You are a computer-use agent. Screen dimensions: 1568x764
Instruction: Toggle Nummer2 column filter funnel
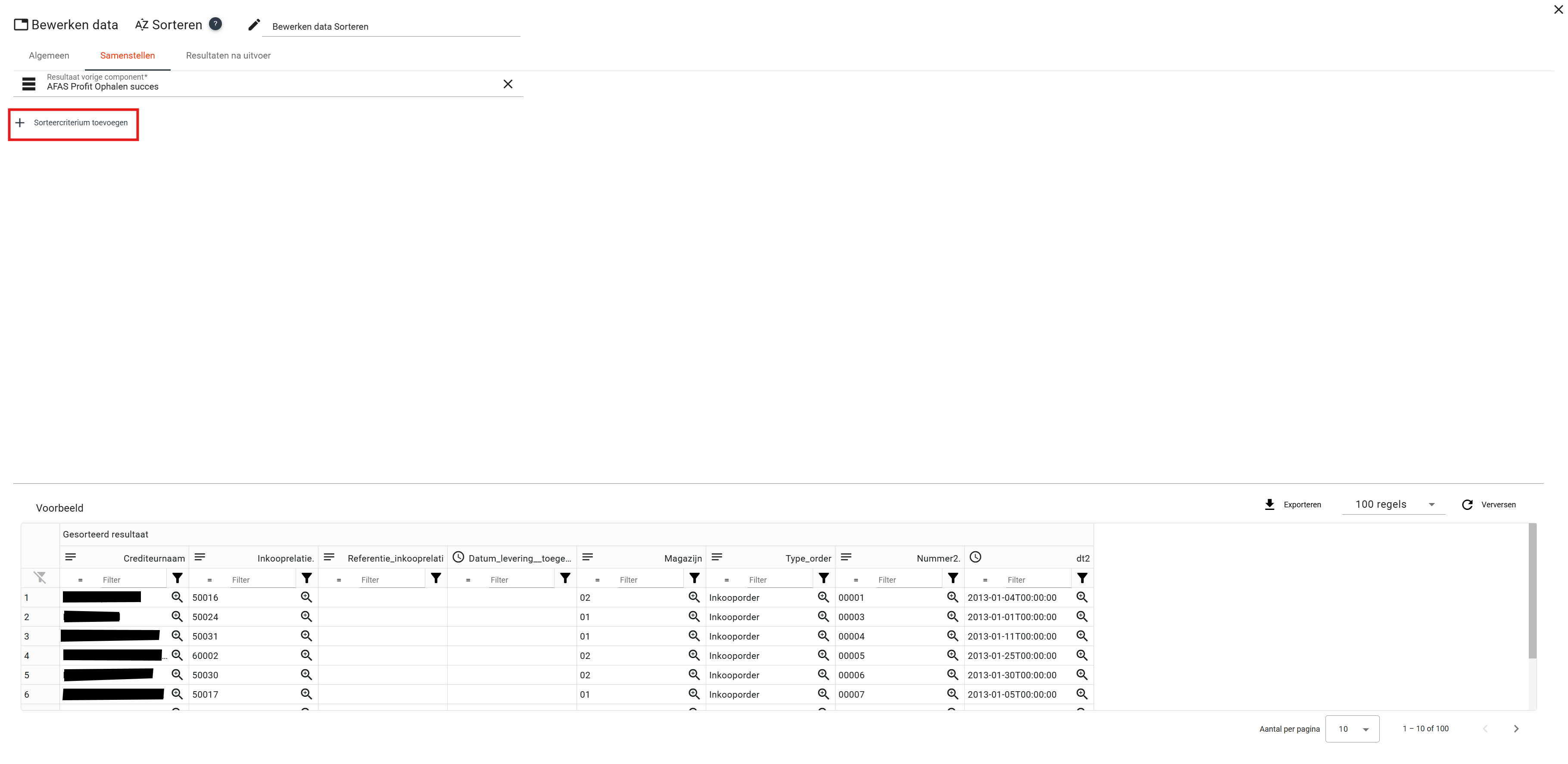pyautogui.click(x=953, y=578)
